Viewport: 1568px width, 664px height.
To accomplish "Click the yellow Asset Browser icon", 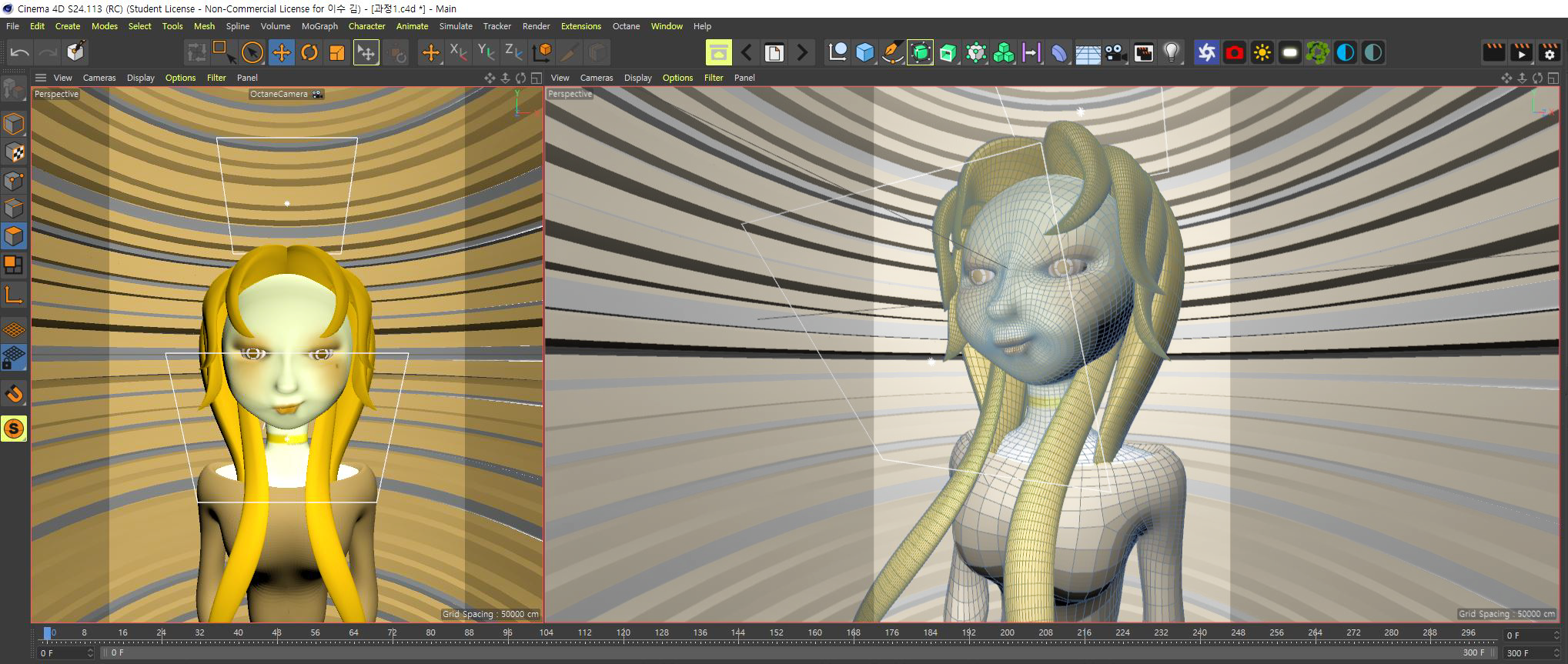I will (719, 52).
